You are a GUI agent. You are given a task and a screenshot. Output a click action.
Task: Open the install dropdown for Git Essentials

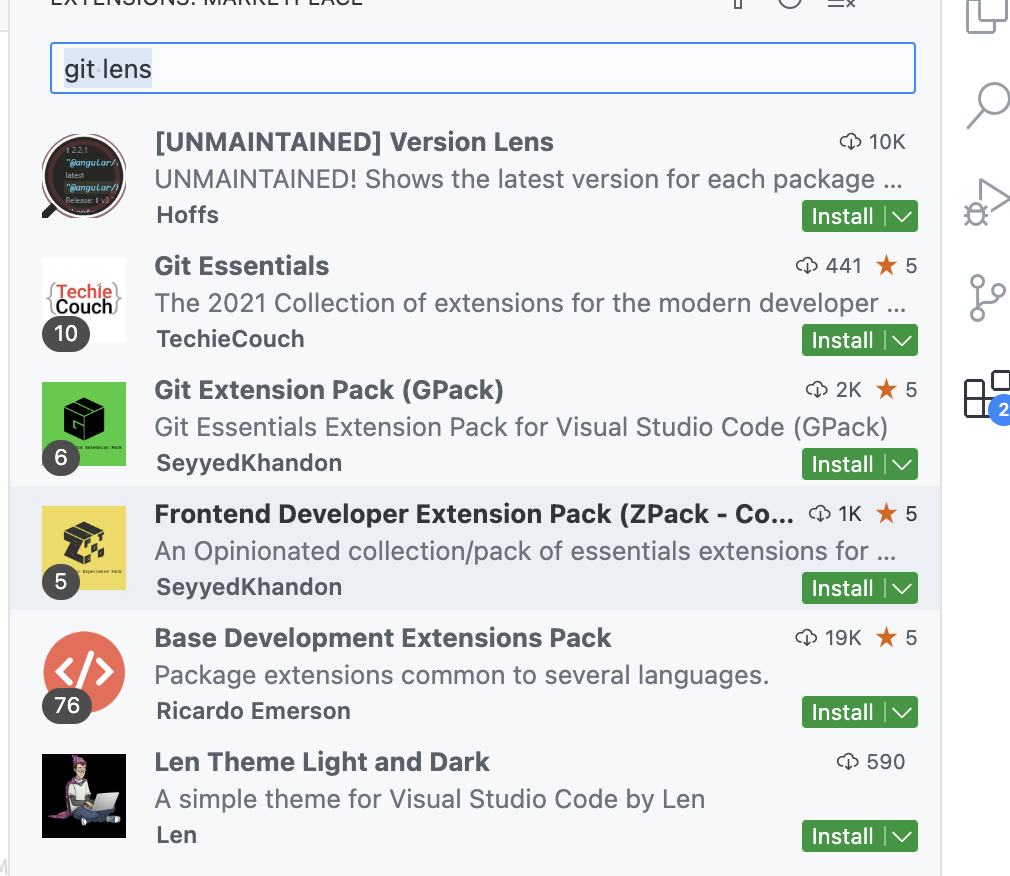(x=905, y=340)
